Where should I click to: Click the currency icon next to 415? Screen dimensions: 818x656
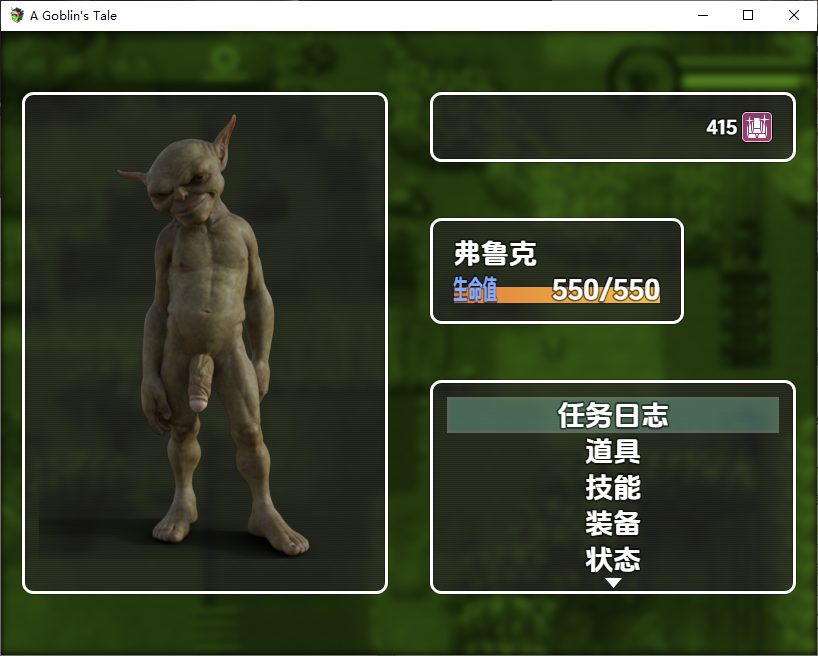tap(757, 127)
